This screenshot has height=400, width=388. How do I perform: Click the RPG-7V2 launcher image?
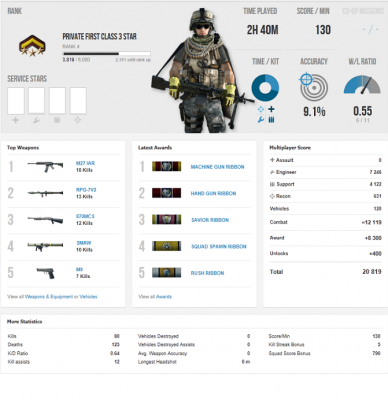coord(45,193)
